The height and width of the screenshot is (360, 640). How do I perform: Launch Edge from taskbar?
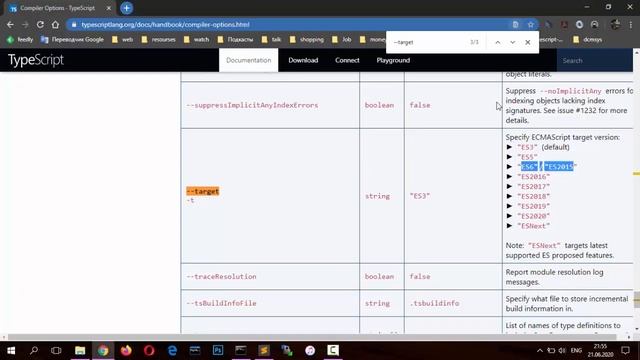click(x=172, y=351)
